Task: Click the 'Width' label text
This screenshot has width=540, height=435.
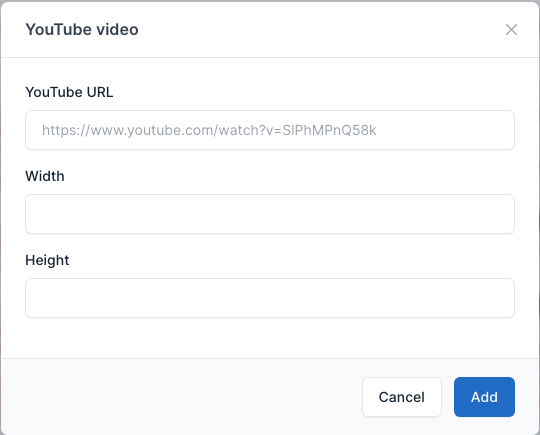Action: [45, 176]
